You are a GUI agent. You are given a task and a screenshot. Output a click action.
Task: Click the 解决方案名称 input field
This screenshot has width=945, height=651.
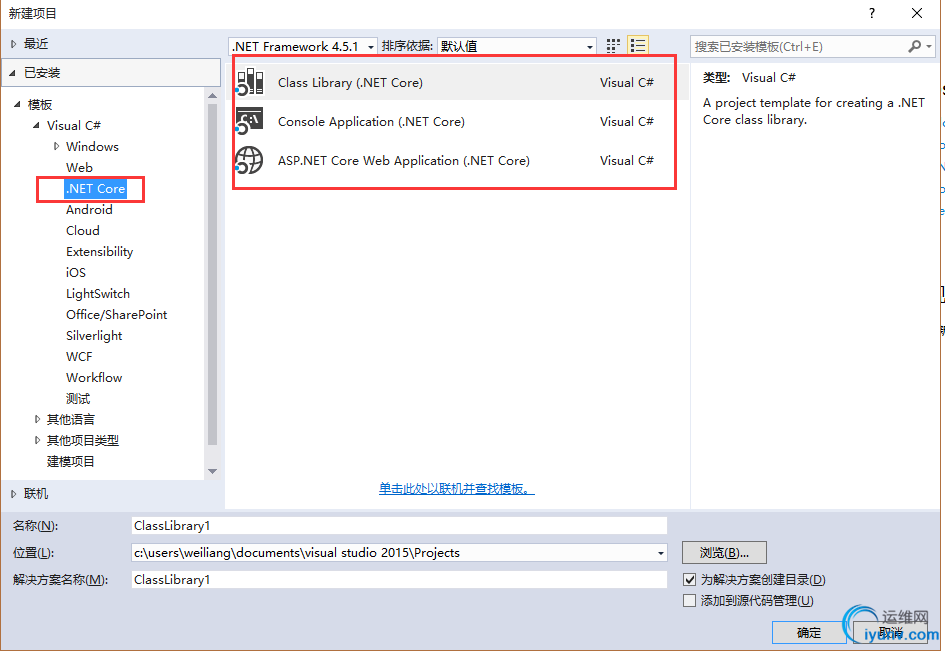pos(399,580)
